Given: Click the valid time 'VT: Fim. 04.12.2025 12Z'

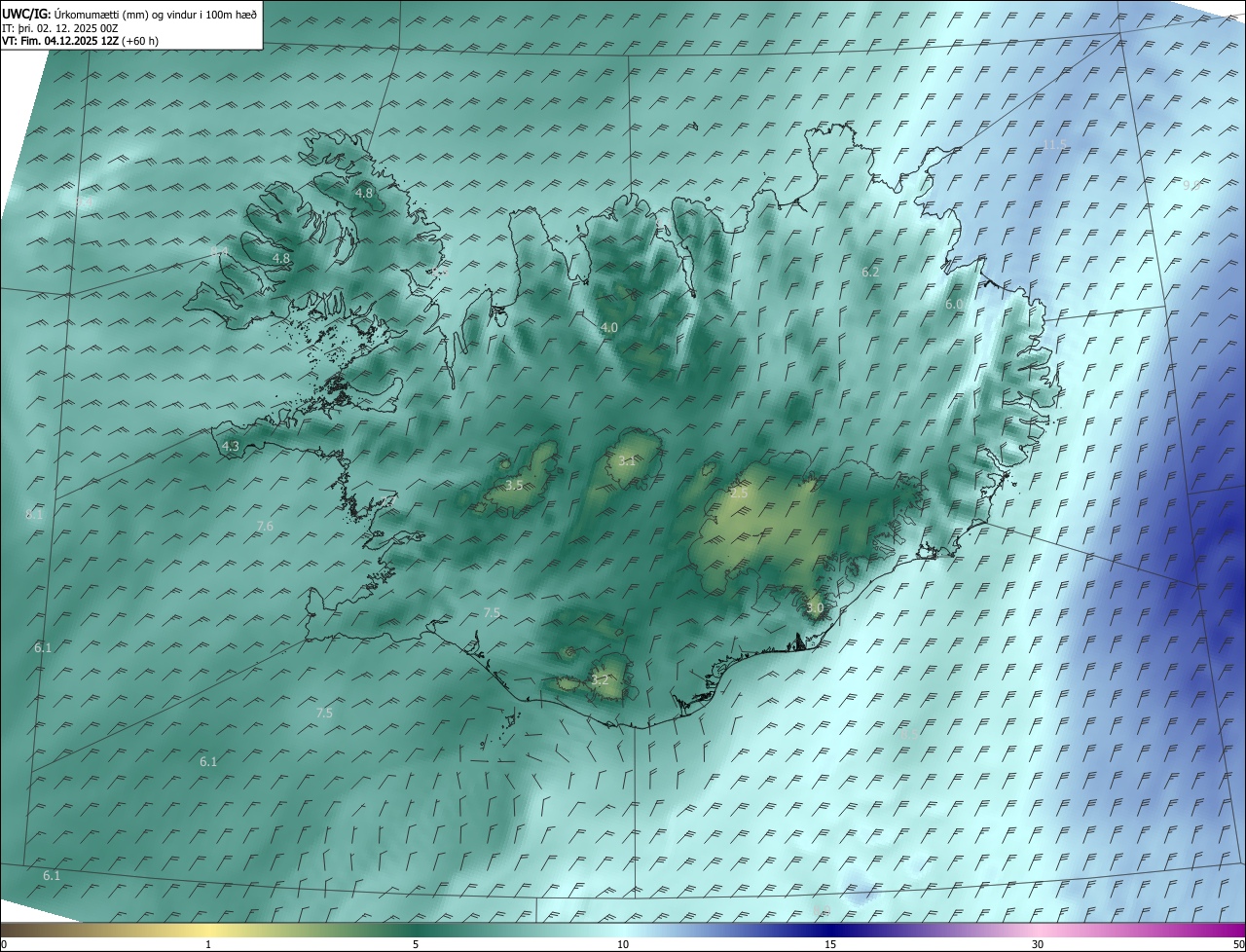Looking at the screenshot, I should [60, 41].
